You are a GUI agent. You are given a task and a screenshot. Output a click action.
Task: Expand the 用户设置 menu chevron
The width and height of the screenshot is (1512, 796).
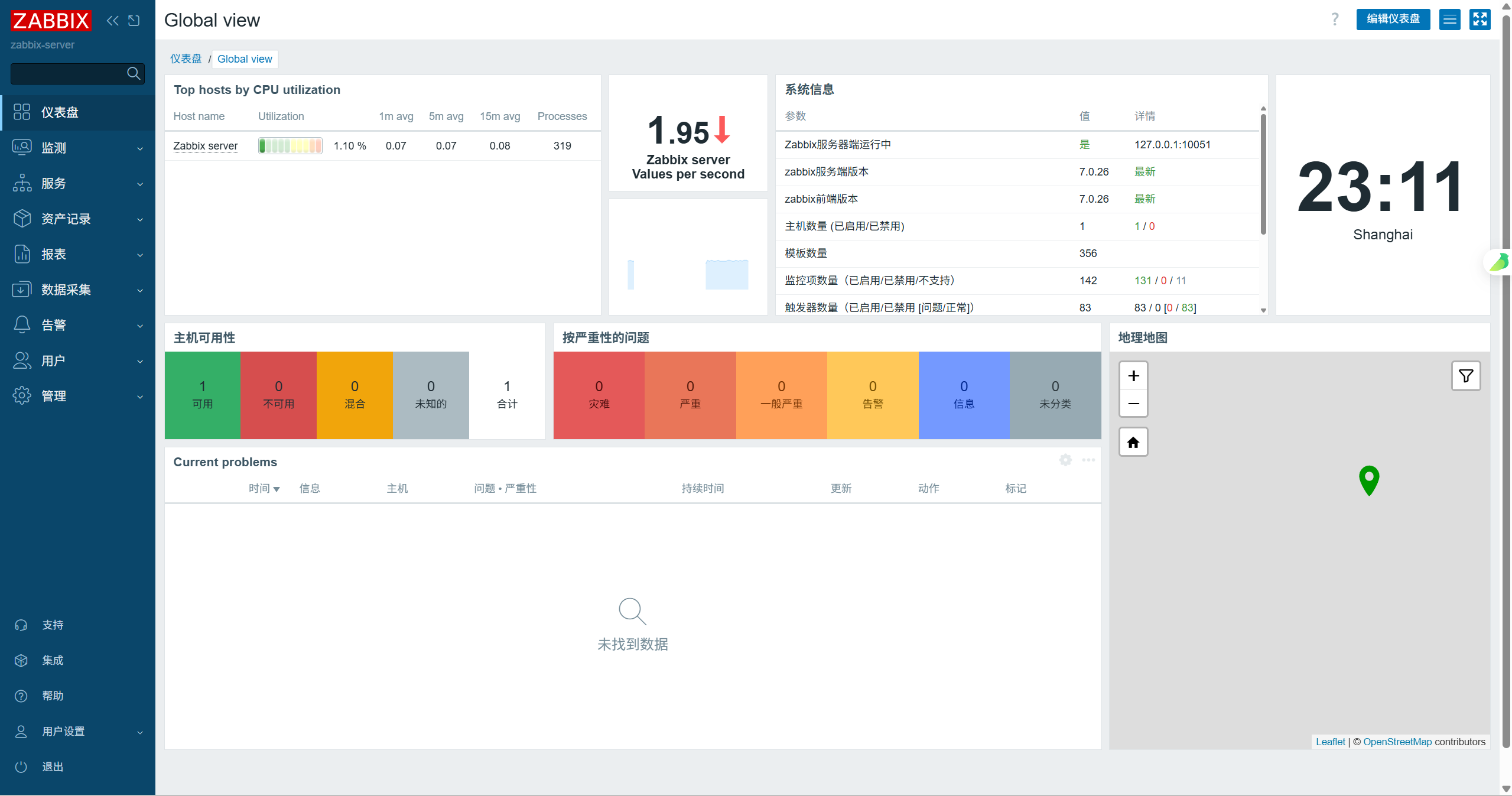[140, 732]
